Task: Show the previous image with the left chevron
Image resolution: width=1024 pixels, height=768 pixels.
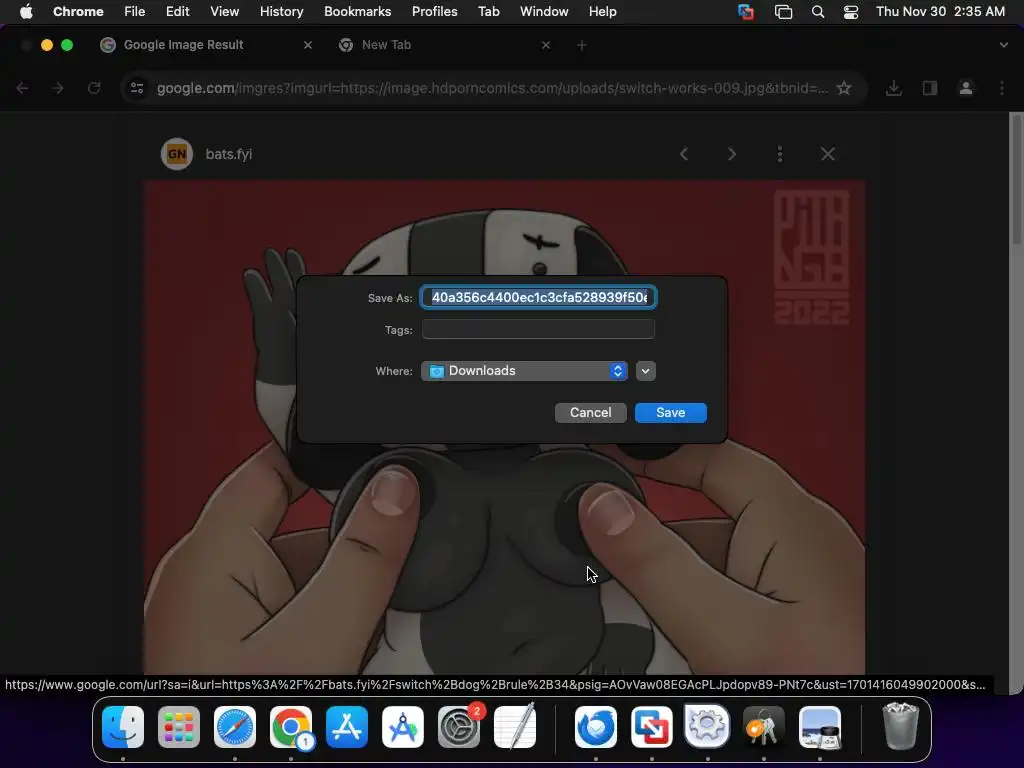Action: coord(684,154)
